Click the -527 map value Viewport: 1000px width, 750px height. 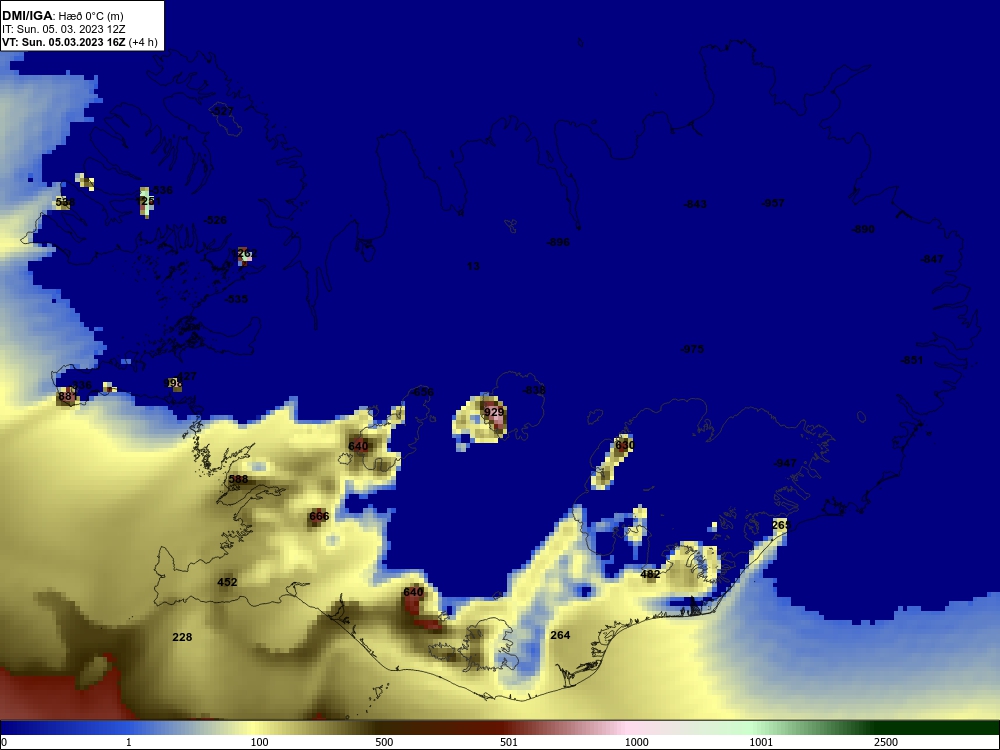[x=222, y=111]
